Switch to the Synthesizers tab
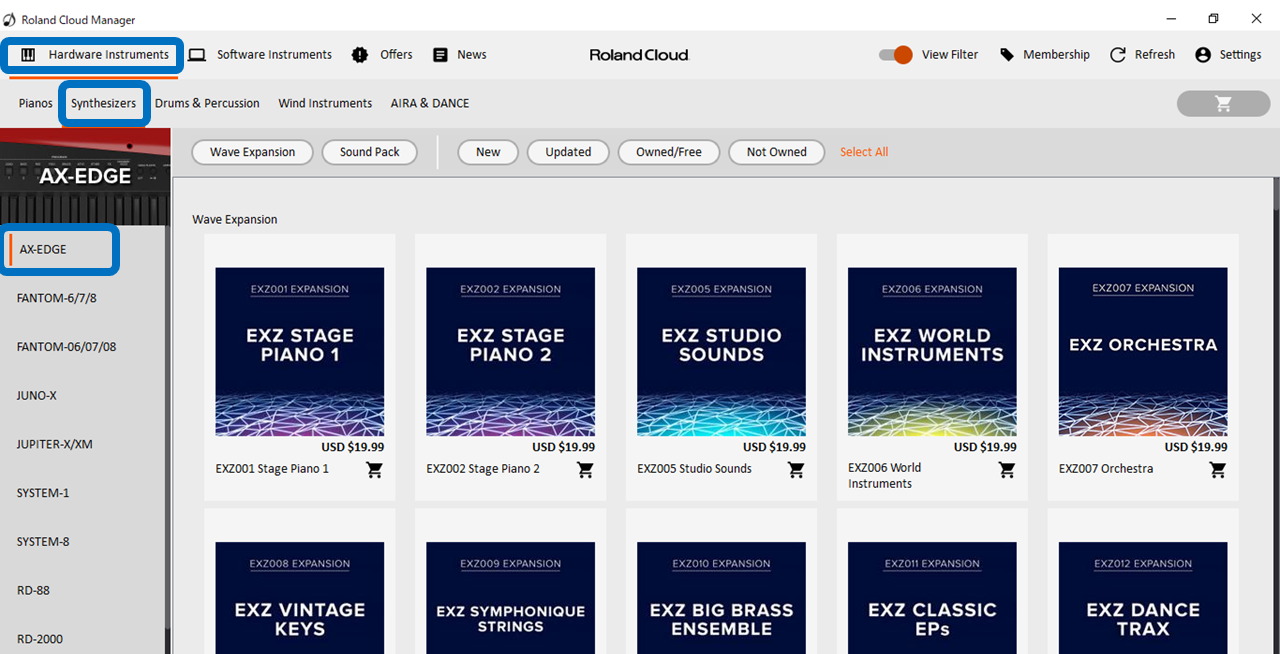 coord(104,103)
